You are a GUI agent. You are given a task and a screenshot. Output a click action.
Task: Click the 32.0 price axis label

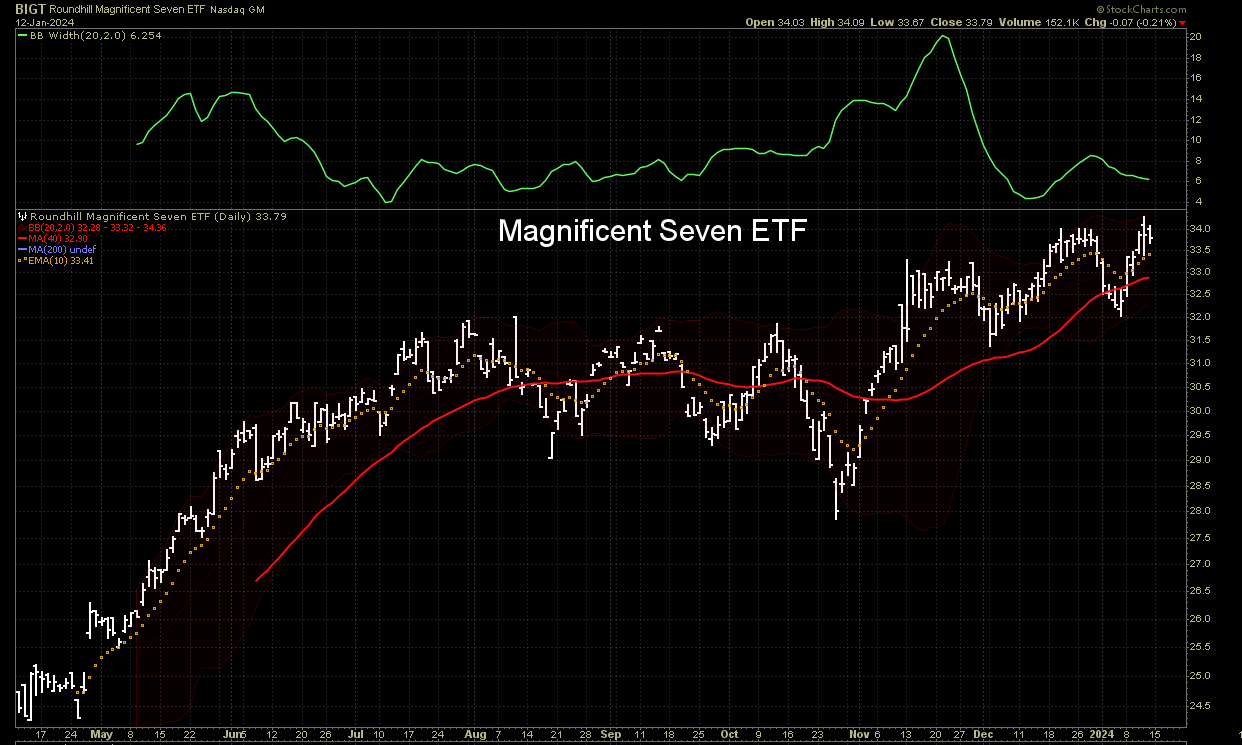(1201, 317)
